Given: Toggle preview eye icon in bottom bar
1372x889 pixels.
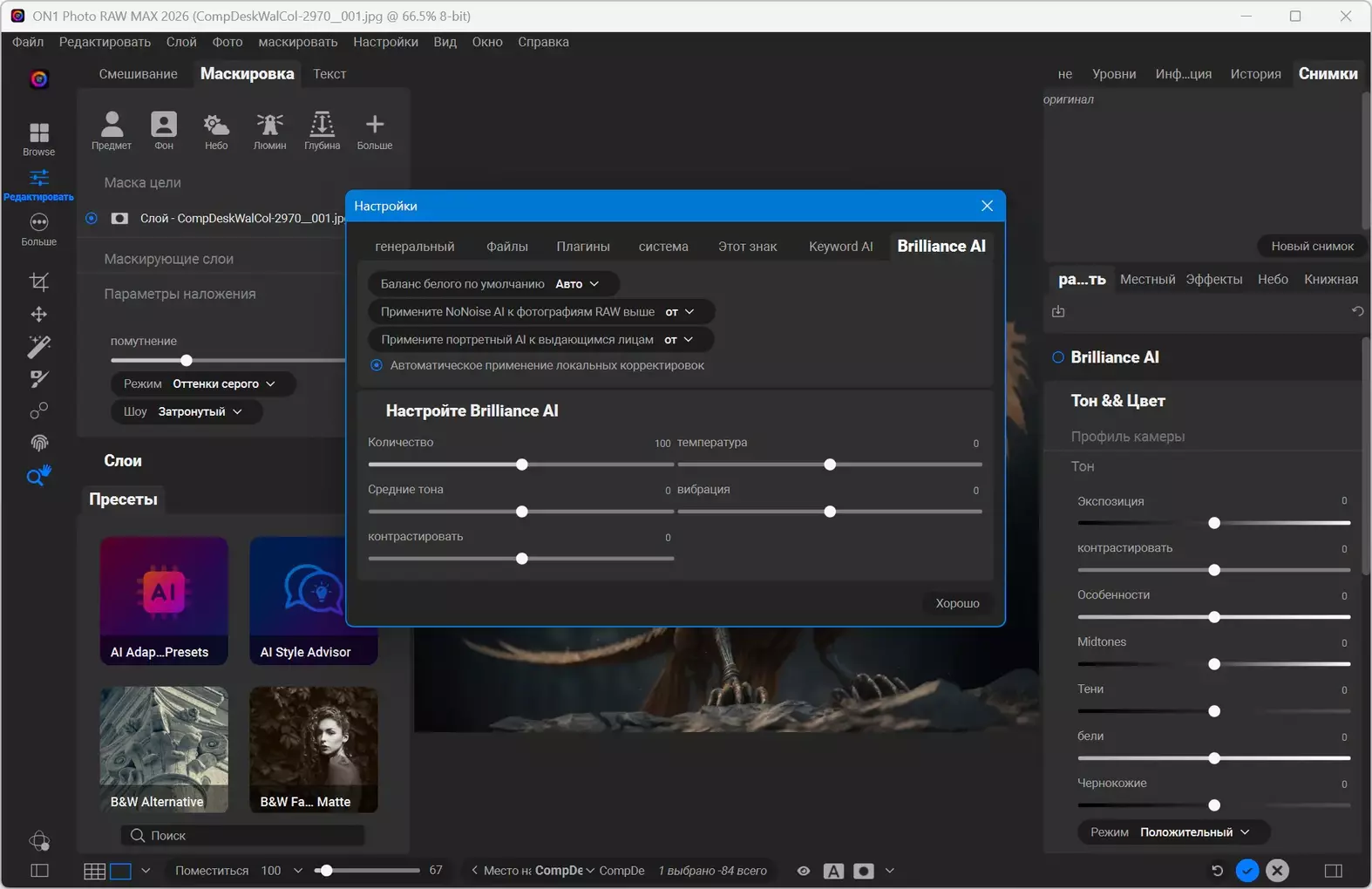Looking at the screenshot, I should point(804,871).
